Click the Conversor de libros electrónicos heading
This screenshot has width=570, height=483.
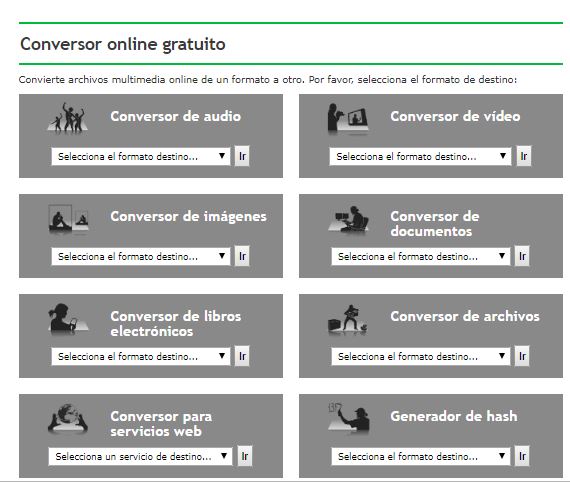[176, 323]
